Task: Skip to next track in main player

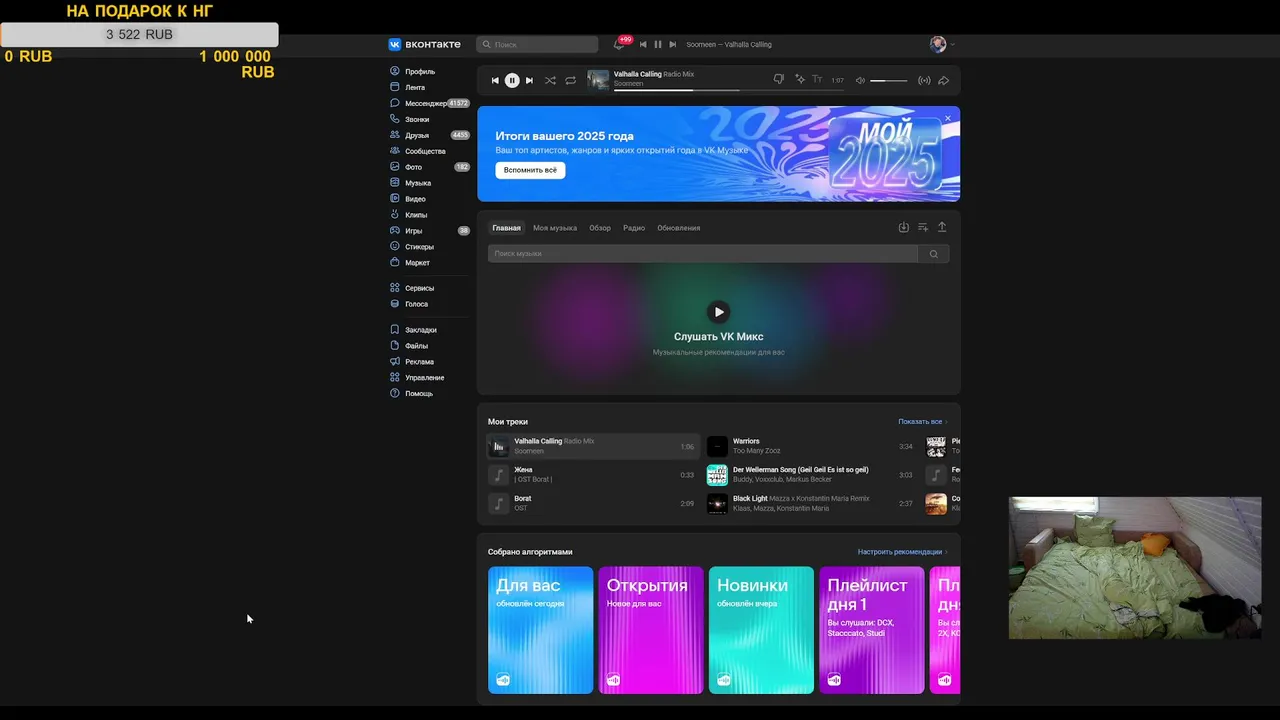Action: [529, 81]
